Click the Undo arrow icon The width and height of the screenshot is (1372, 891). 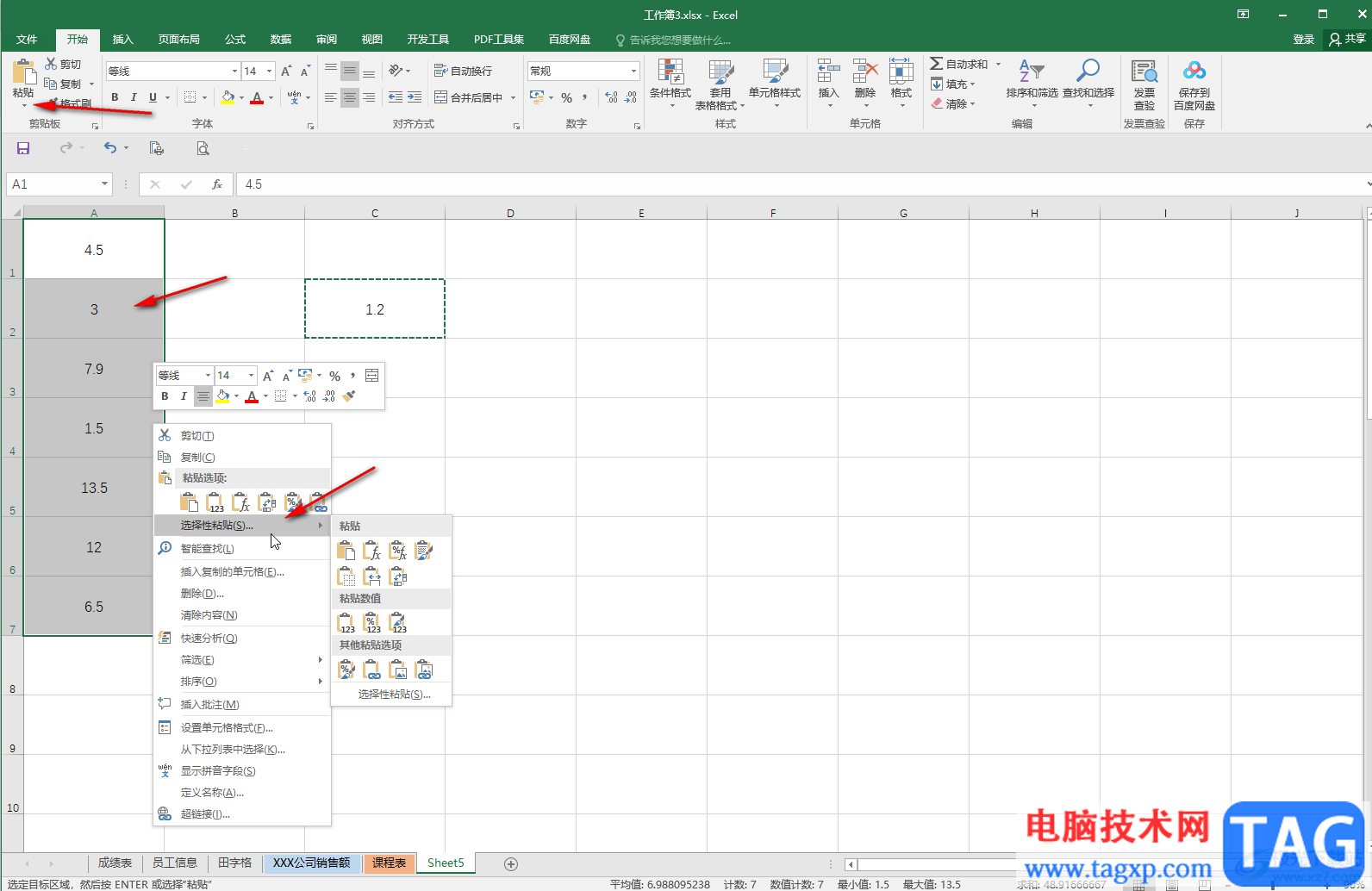110,148
